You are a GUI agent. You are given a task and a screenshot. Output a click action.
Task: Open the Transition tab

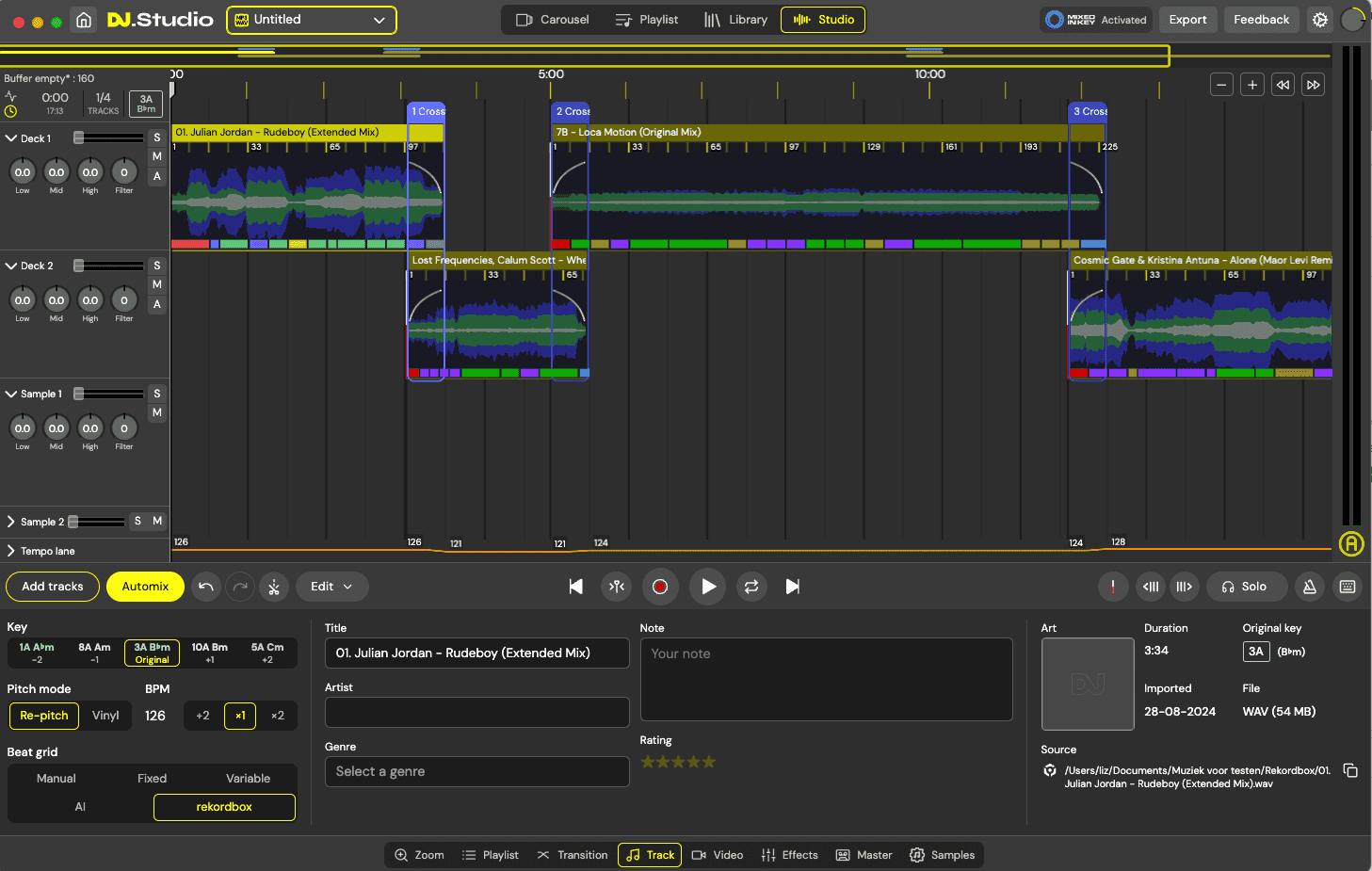[573, 855]
